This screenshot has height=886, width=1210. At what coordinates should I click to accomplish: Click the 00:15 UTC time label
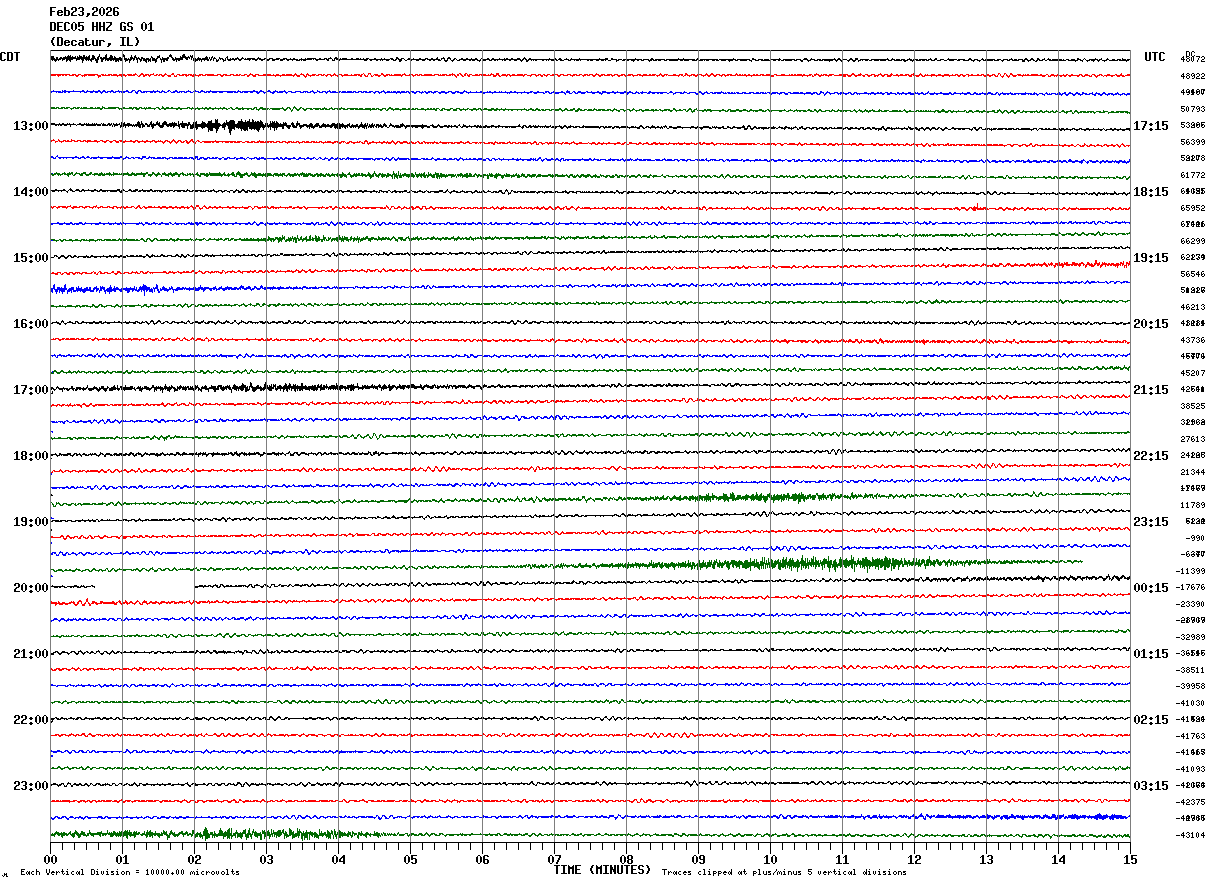(x=1151, y=588)
